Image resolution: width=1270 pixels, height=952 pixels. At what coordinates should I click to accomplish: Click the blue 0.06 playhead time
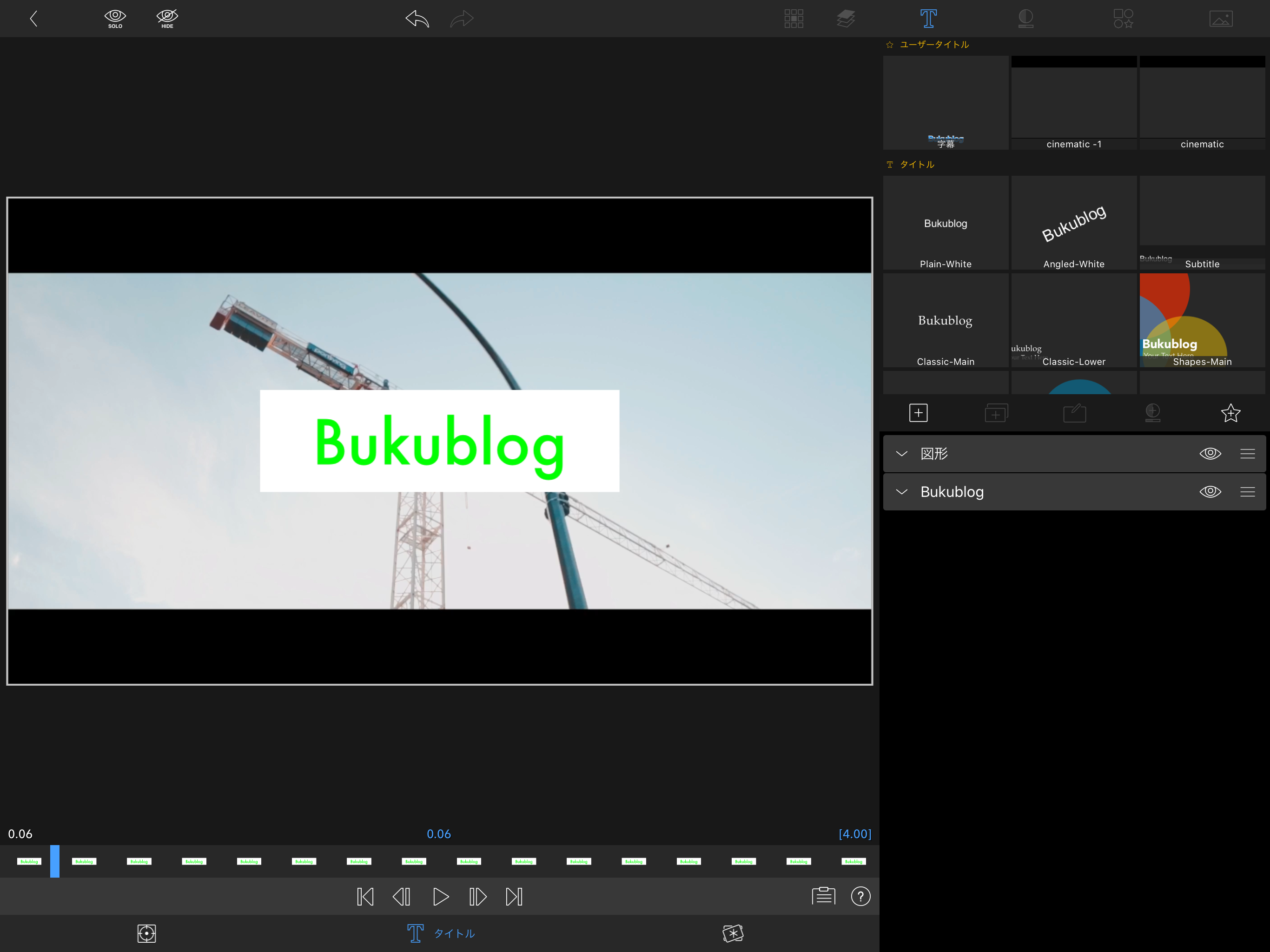point(439,834)
